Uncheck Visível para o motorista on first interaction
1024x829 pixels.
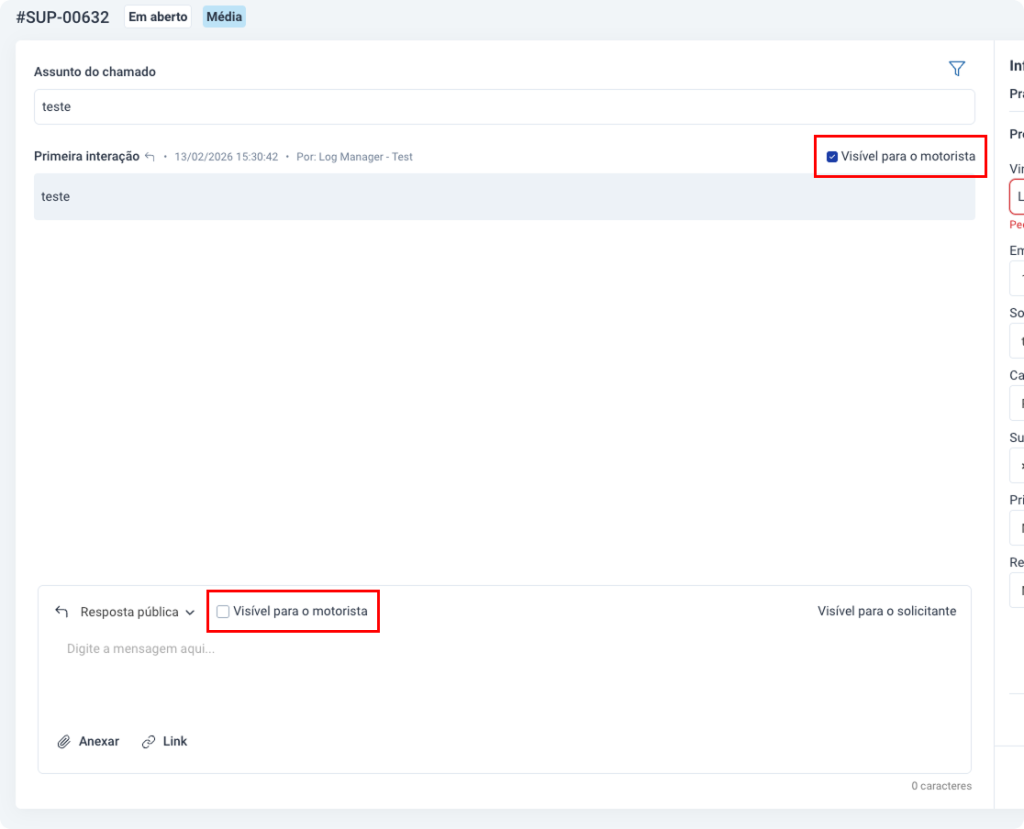pyautogui.click(x=832, y=157)
